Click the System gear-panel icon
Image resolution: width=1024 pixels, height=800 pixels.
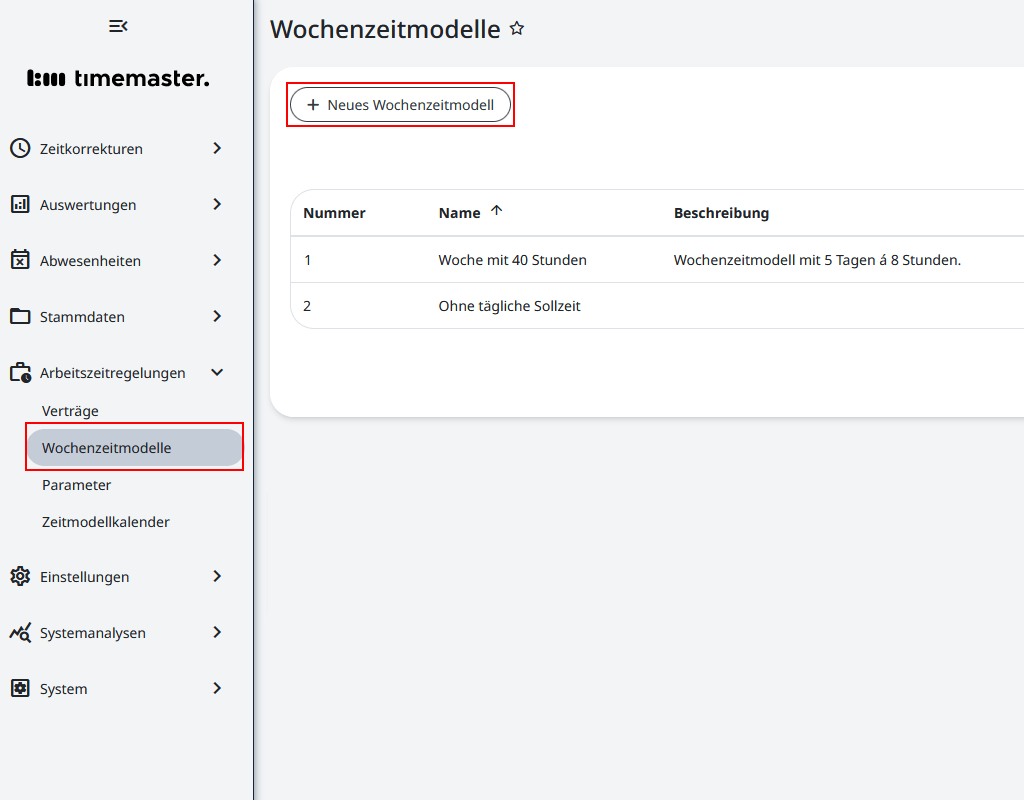tap(20, 688)
